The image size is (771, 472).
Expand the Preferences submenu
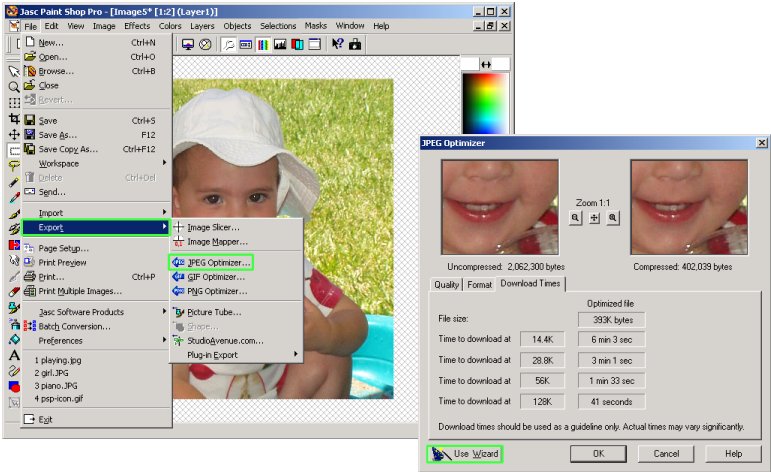[x=96, y=341]
